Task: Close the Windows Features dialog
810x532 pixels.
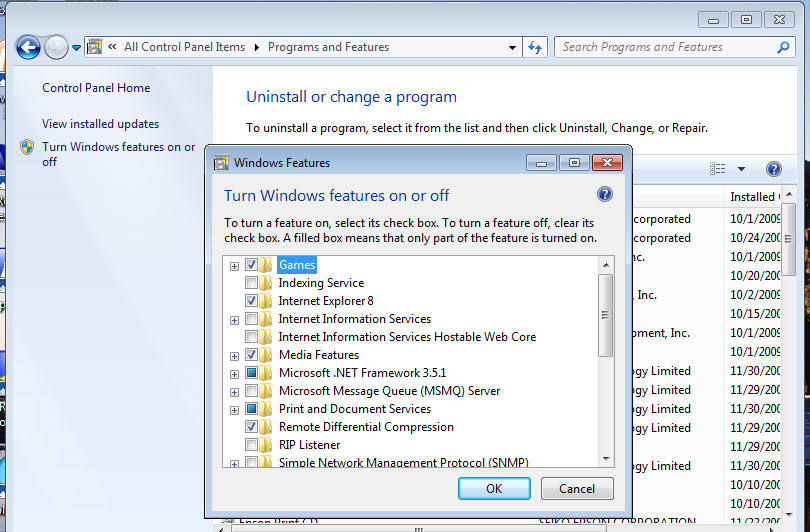Action: [x=607, y=163]
